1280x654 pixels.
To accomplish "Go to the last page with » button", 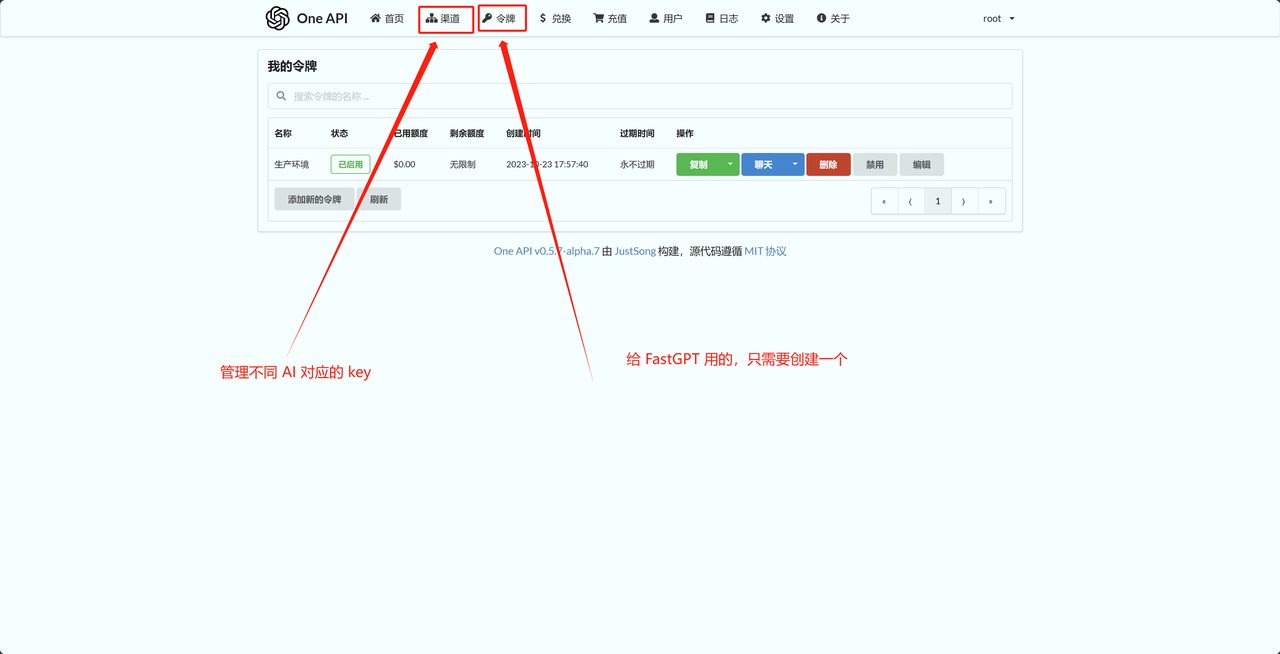I will [x=990, y=201].
